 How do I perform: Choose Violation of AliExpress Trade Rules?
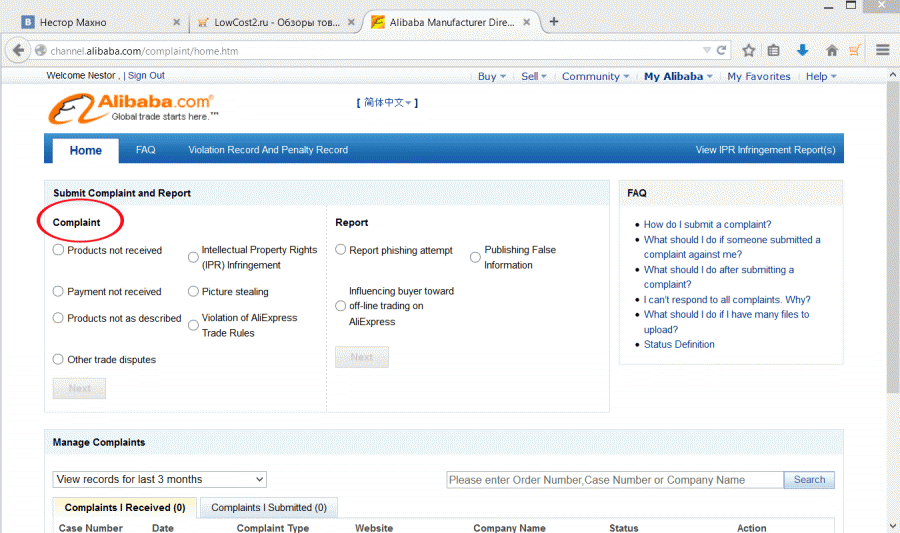click(x=193, y=325)
